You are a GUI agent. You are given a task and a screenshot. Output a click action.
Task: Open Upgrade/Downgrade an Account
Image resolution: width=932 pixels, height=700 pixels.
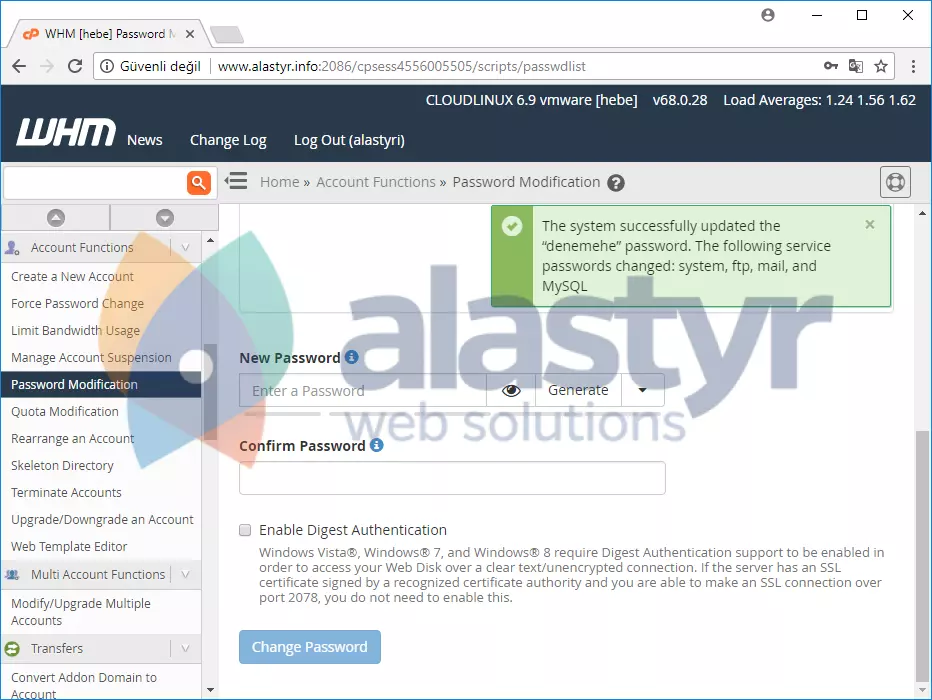click(102, 519)
